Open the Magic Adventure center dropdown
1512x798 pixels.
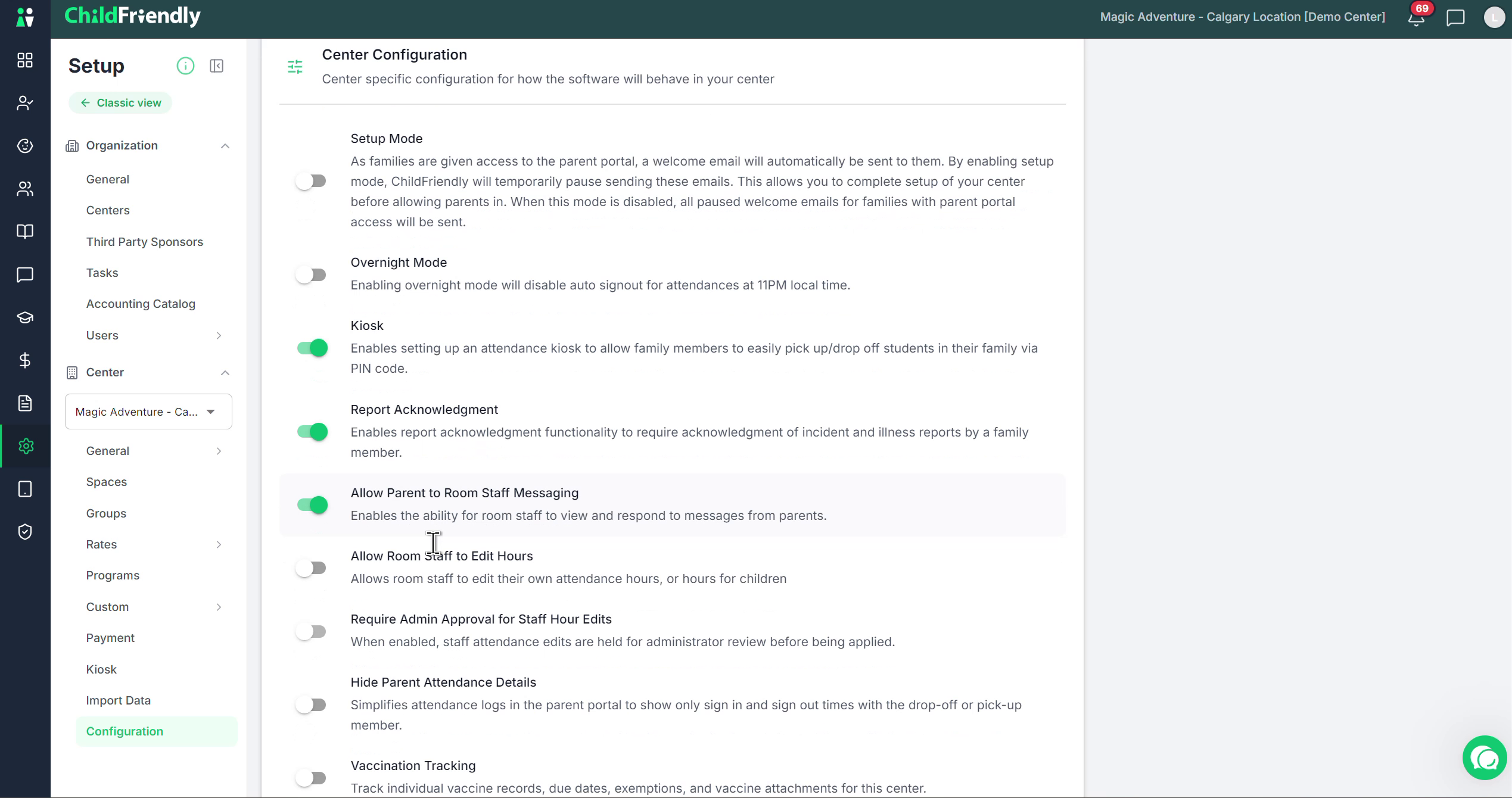coord(148,412)
